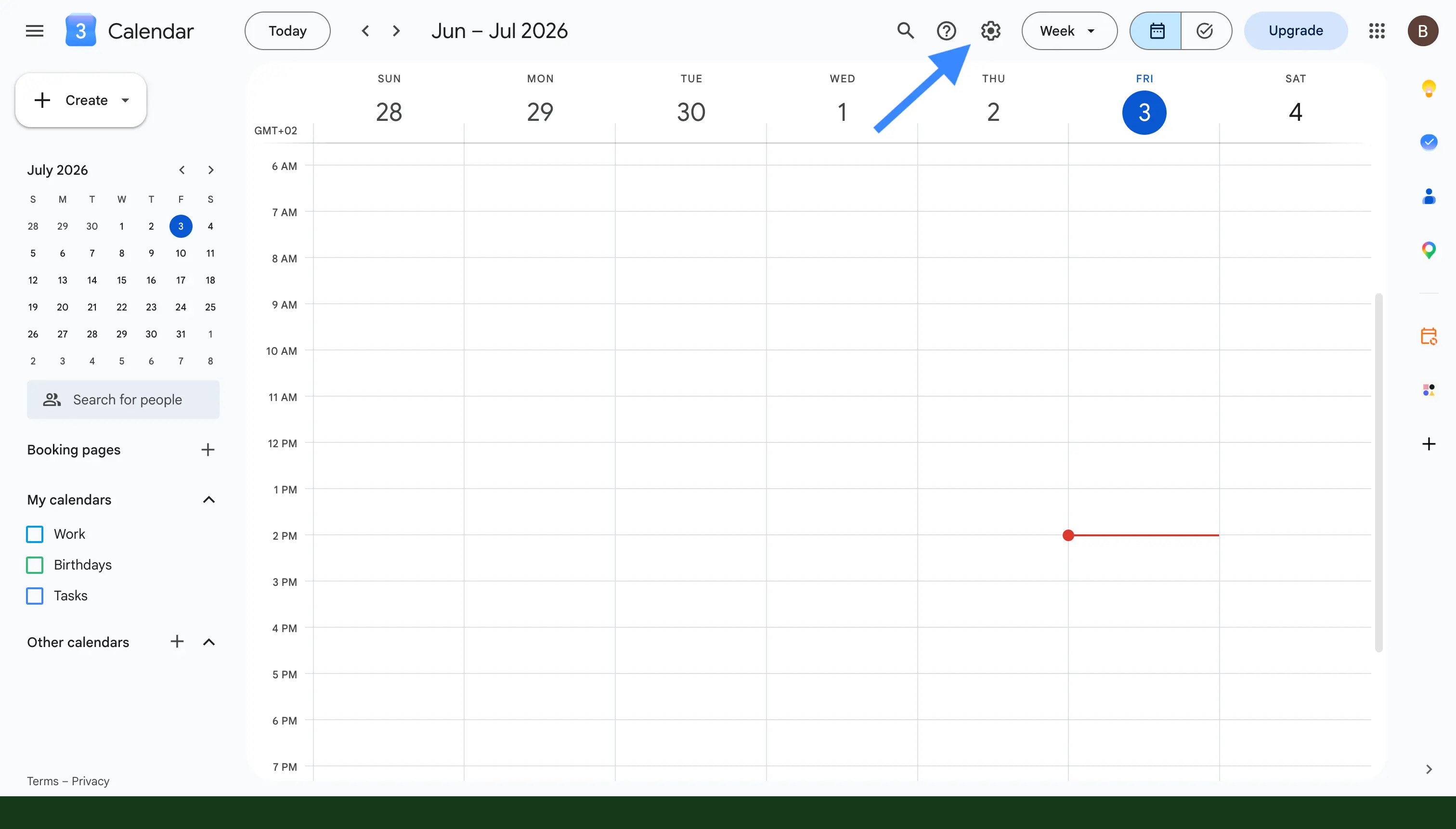Open the search magnifier icon
Screen dimensions: 1456x829
[x=905, y=31]
